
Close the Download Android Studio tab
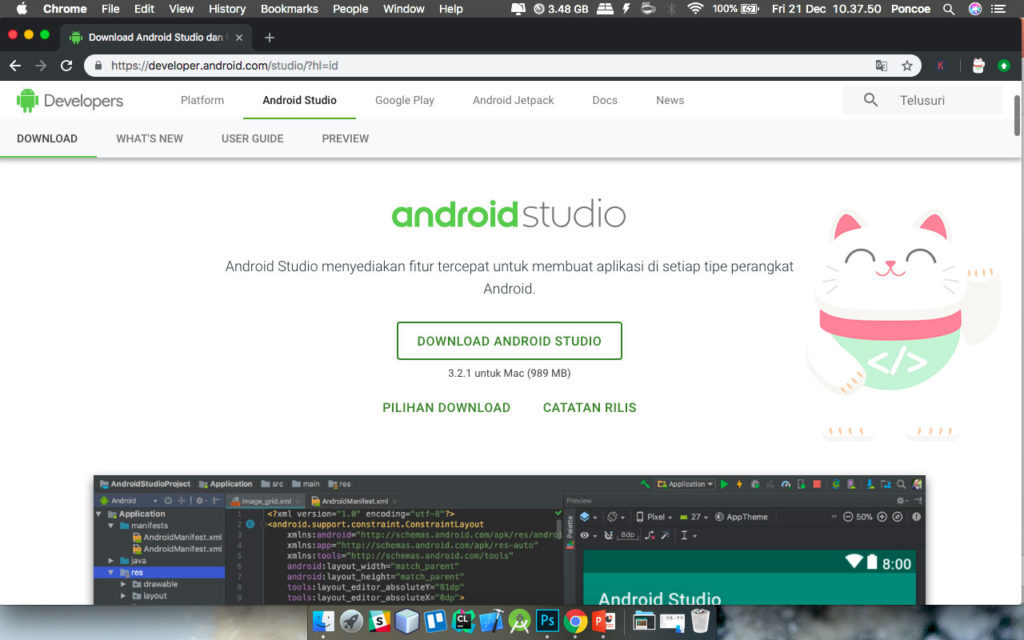[x=239, y=37]
